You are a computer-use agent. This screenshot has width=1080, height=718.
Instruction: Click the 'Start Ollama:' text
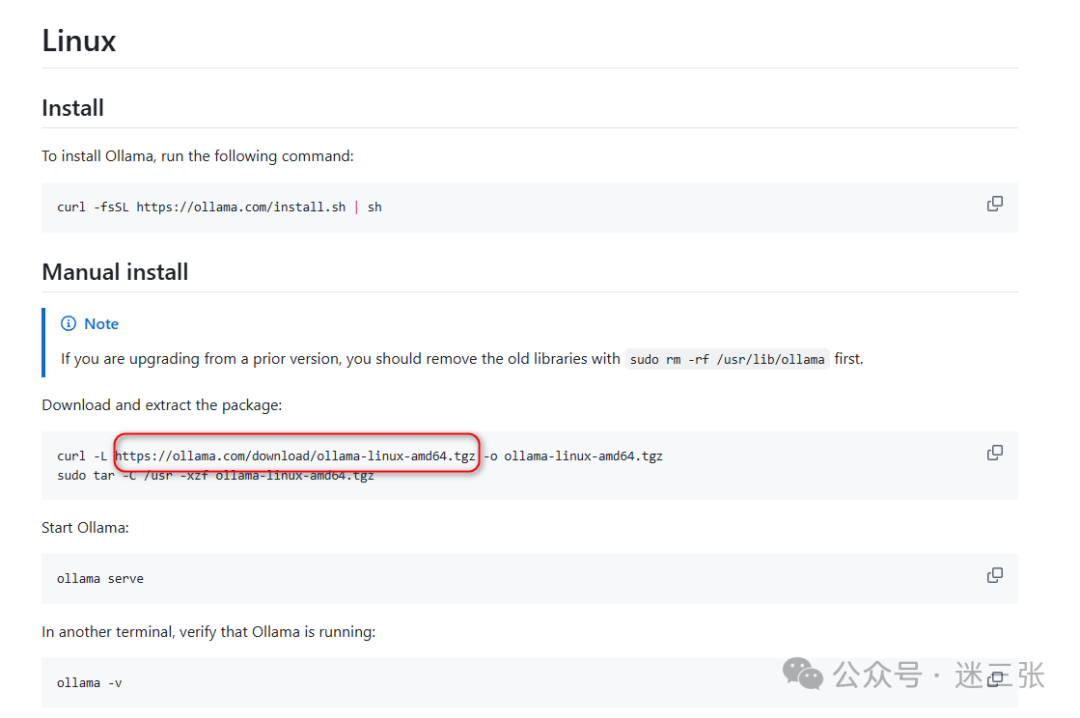point(85,528)
